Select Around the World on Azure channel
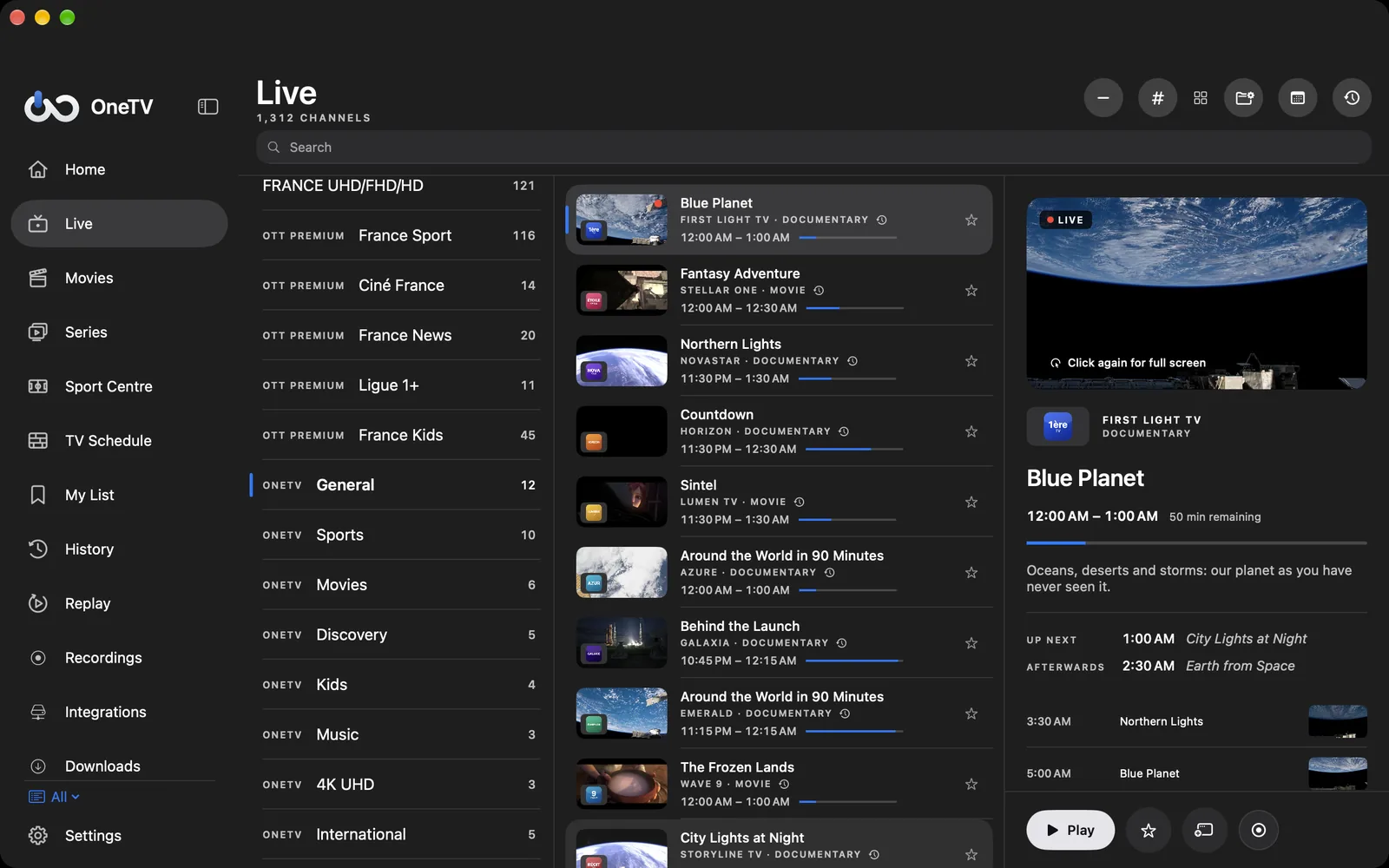Viewport: 1389px width, 868px height. click(779, 573)
